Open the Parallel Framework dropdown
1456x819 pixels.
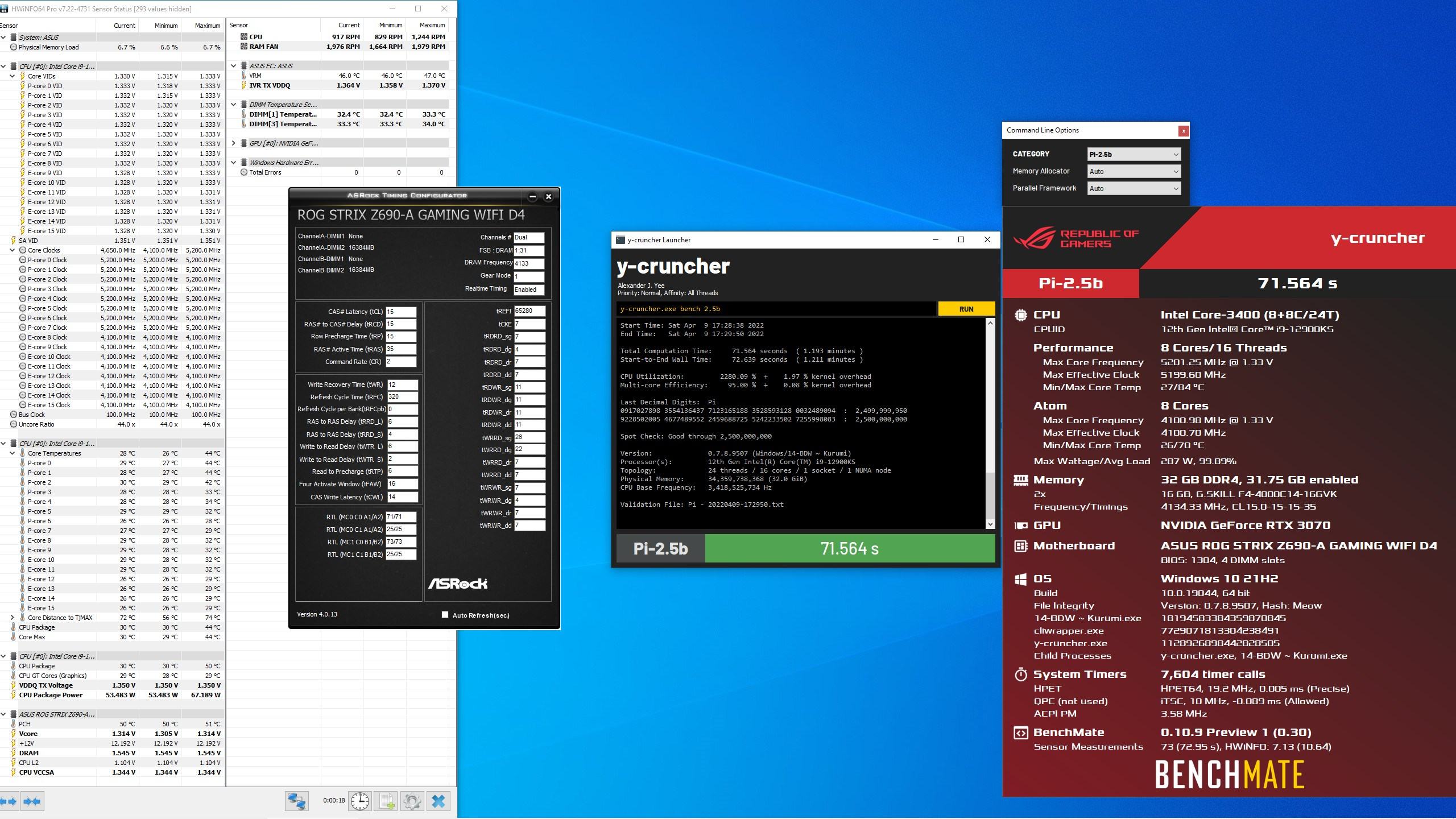1134,188
